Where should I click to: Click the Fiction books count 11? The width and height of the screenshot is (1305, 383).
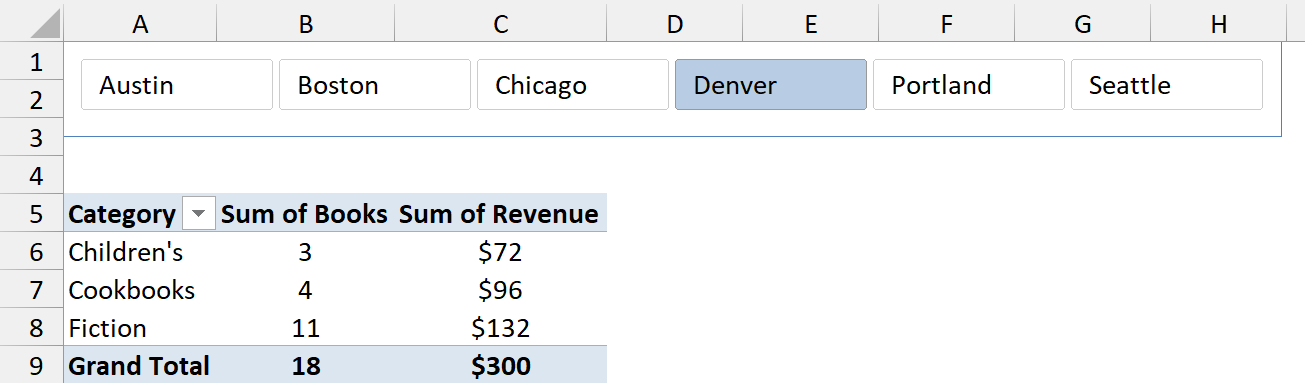pos(306,328)
